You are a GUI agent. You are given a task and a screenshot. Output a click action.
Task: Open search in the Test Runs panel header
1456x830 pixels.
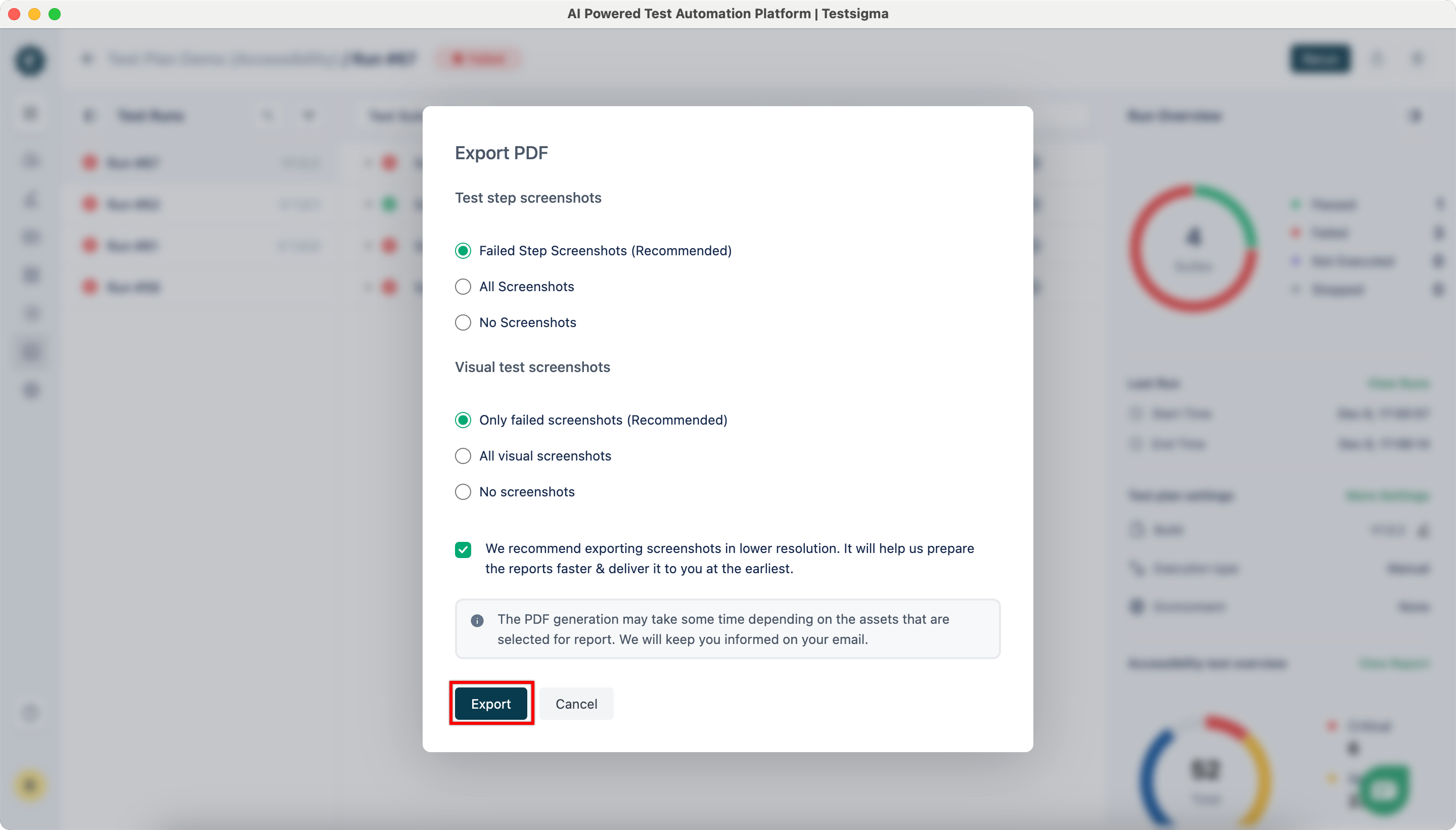[267, 115]
